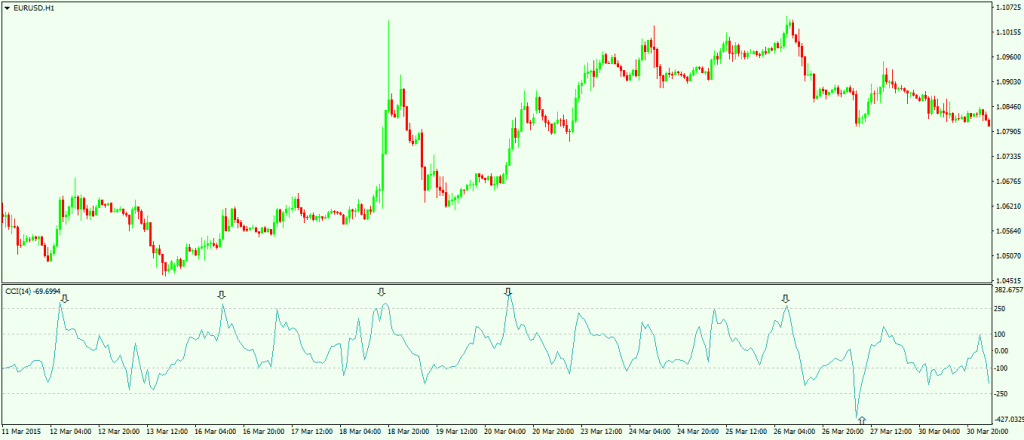
Task: Click the -427.0325 value on CCI scale
Action: 1006,420
